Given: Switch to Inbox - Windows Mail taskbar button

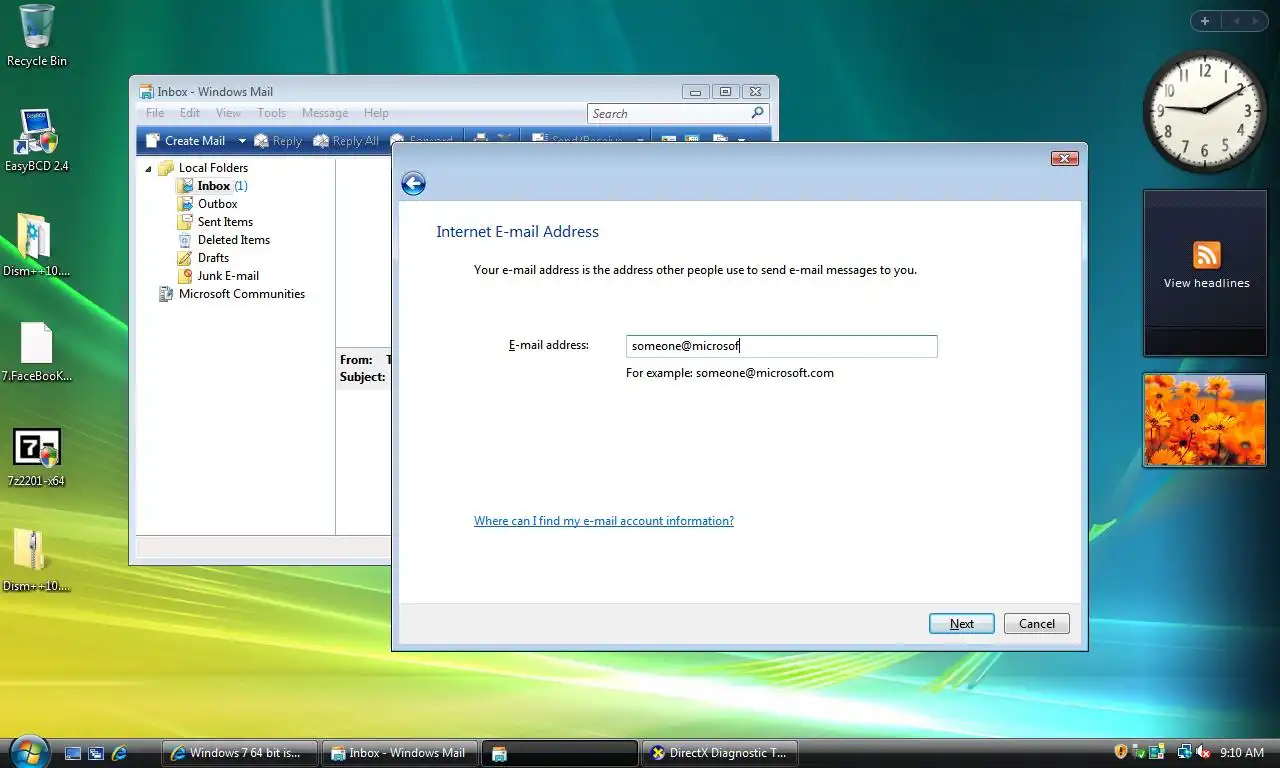Looking at the screenshot, I should click(400, 753).
